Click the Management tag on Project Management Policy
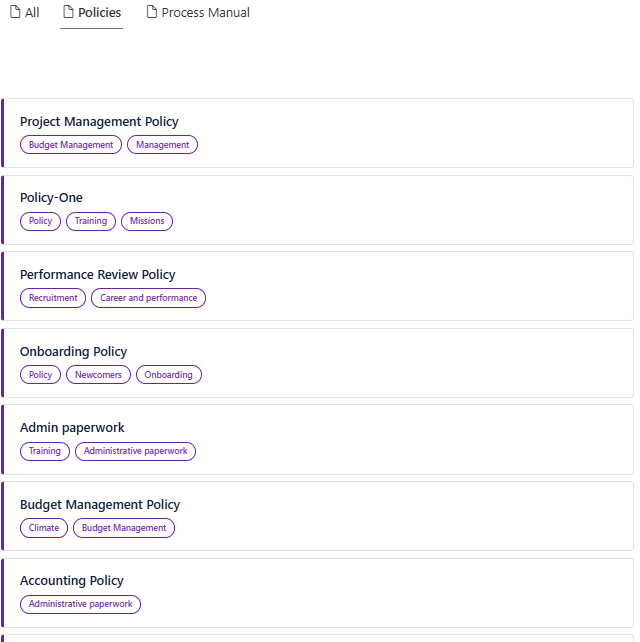640x642 pixels. click(x=163, y=145)
